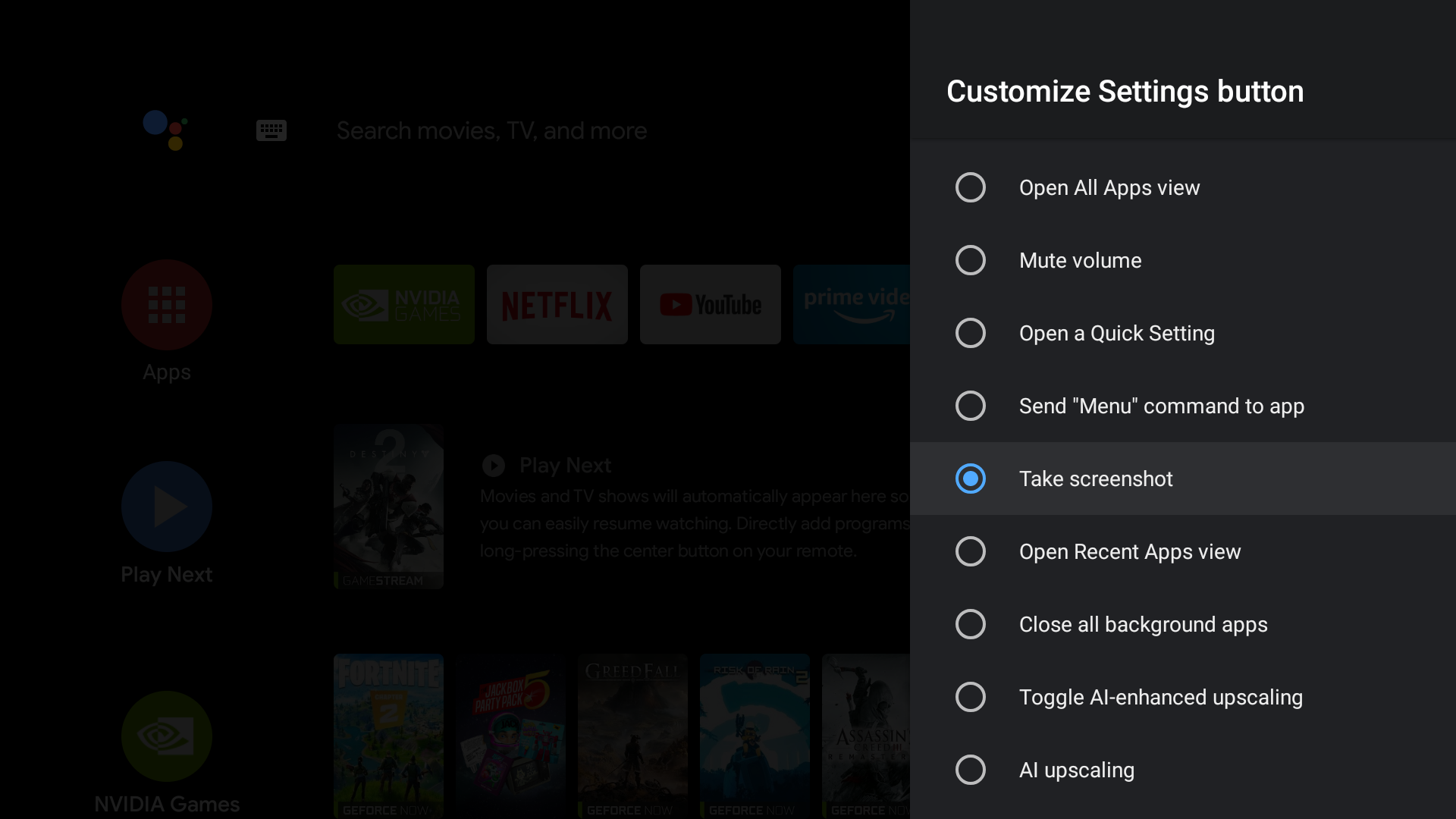This screenshot has width=1456, height=819.
Task: Enable Toggle AI-enhanced upscaling option
Action: tap(970, 697)
